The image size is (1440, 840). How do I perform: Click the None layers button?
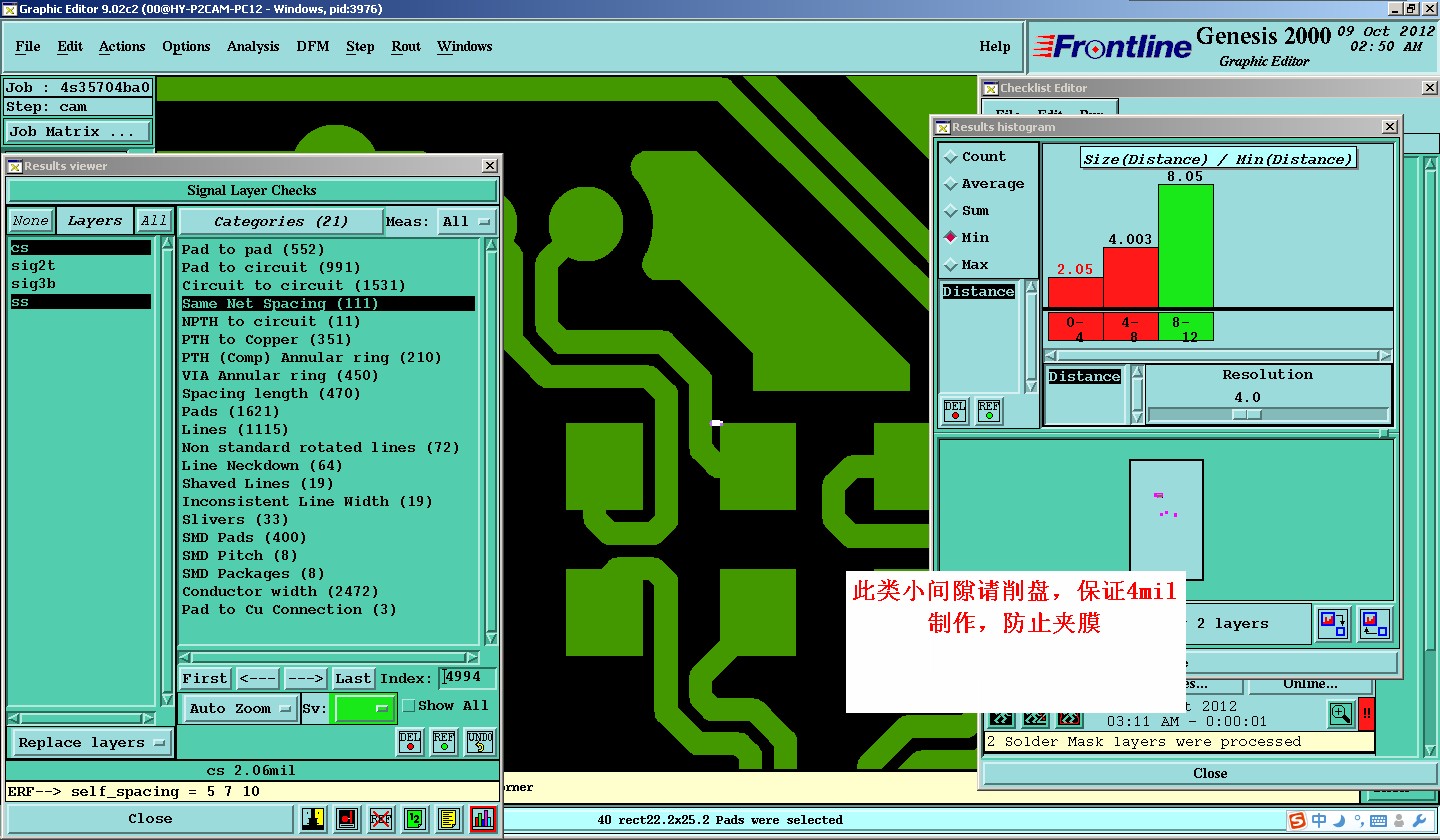point(31,221)
